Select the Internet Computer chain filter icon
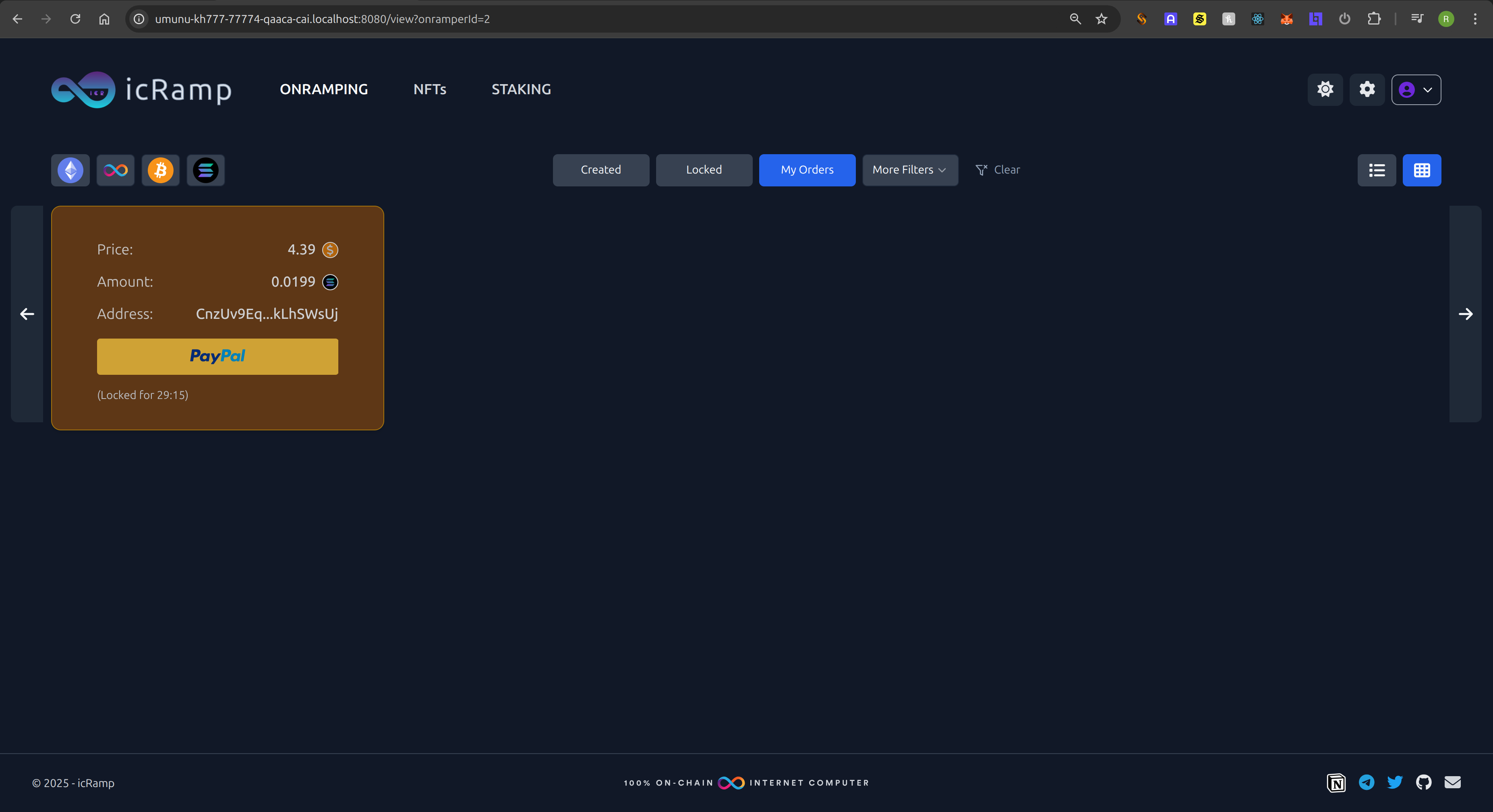The height and width of the screenshot is (812, 1493). (x=115, y=170)
